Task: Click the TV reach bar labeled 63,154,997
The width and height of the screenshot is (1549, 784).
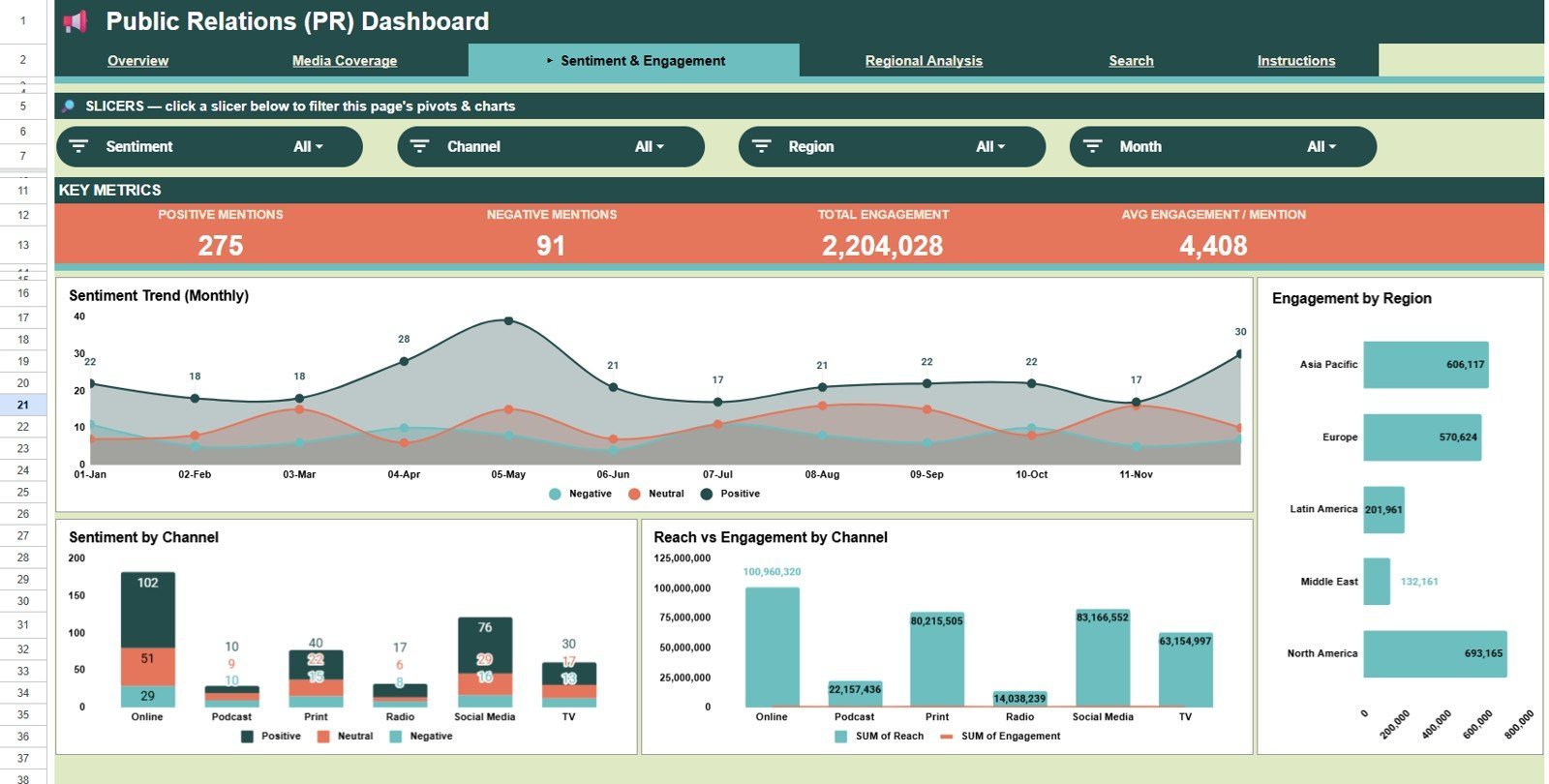Action: click(x=1186, y=669)
